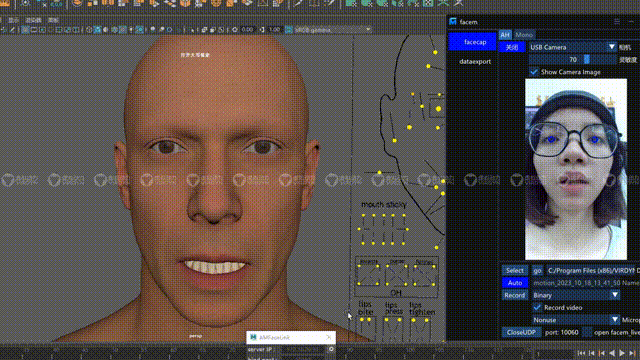
Task: Jump to previous keyframe
Action: click(x=602, y=353)
